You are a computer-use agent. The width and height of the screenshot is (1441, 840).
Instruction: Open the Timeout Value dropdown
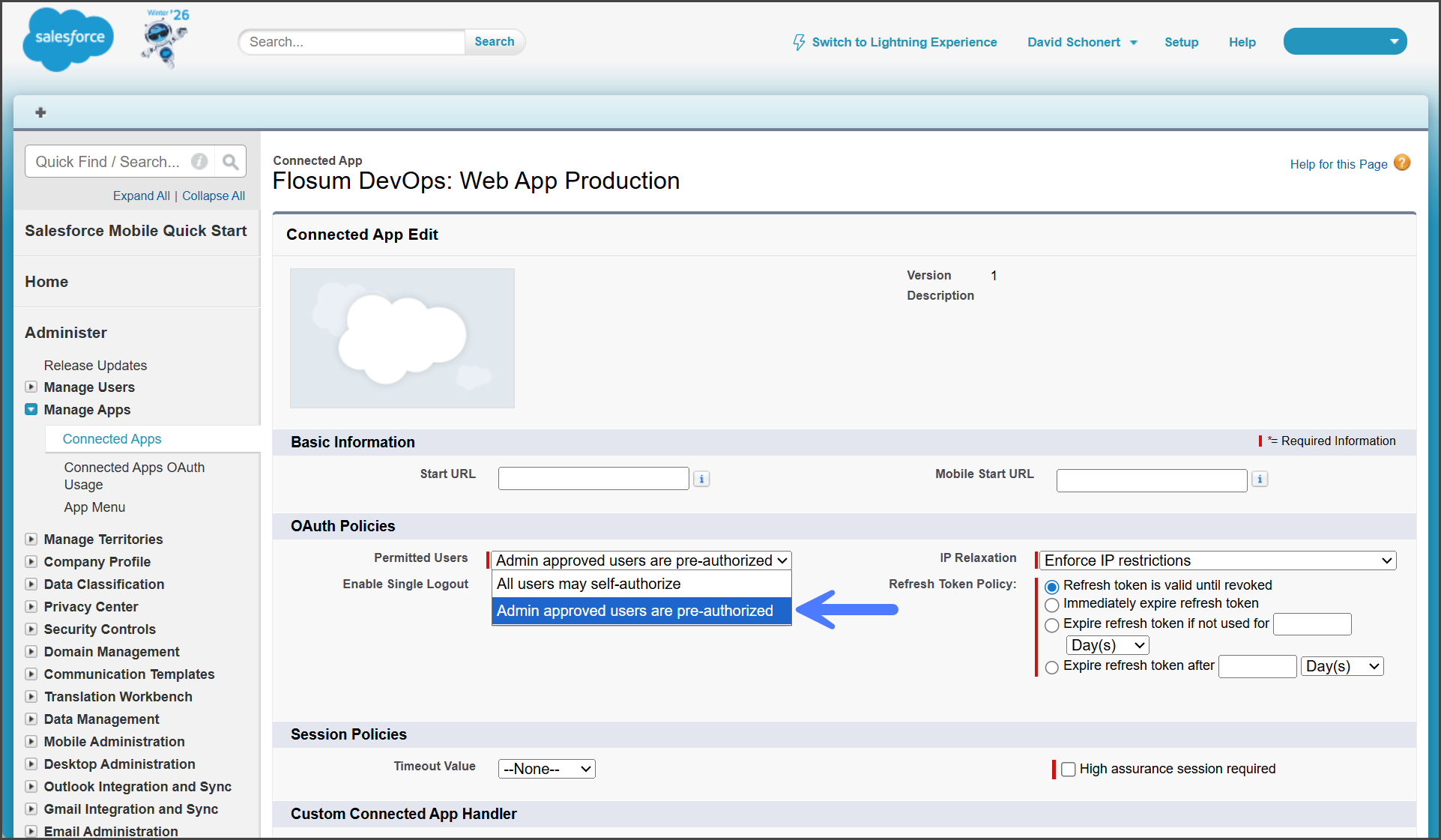click(x=546, y=769)
